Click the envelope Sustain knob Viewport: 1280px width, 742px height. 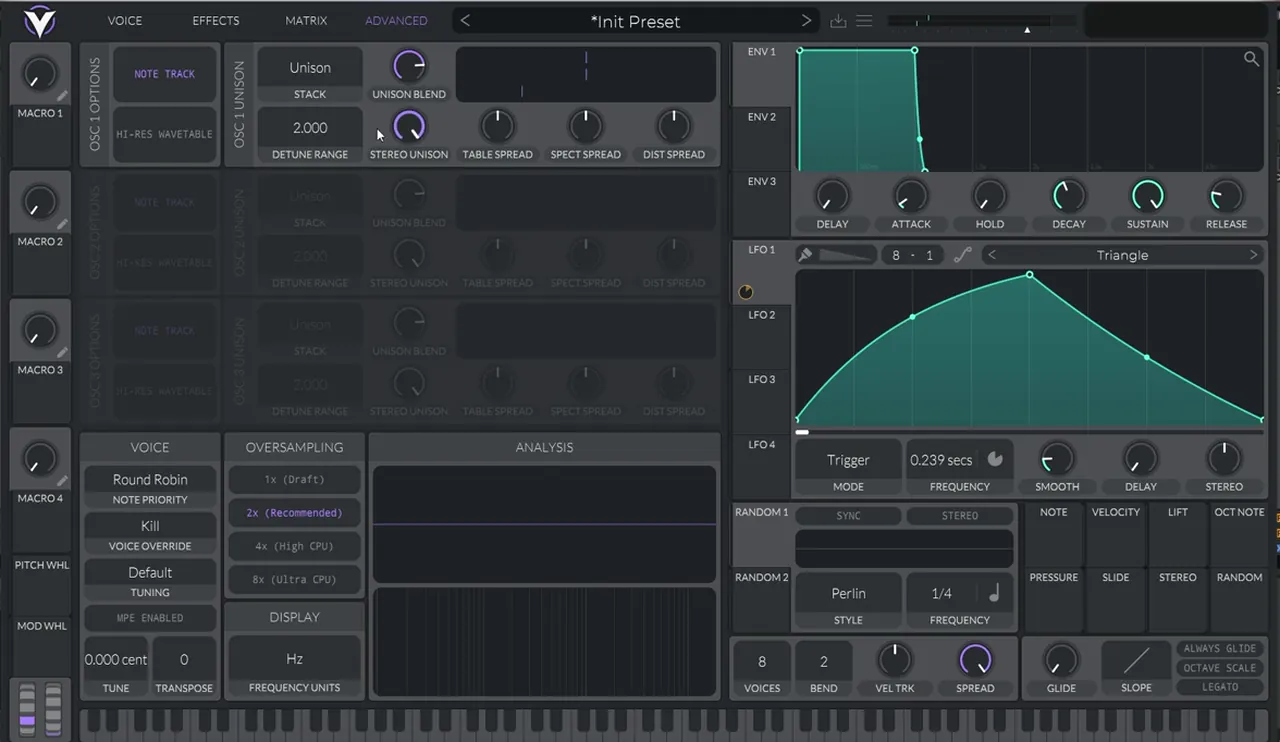tap(1147, 195)
